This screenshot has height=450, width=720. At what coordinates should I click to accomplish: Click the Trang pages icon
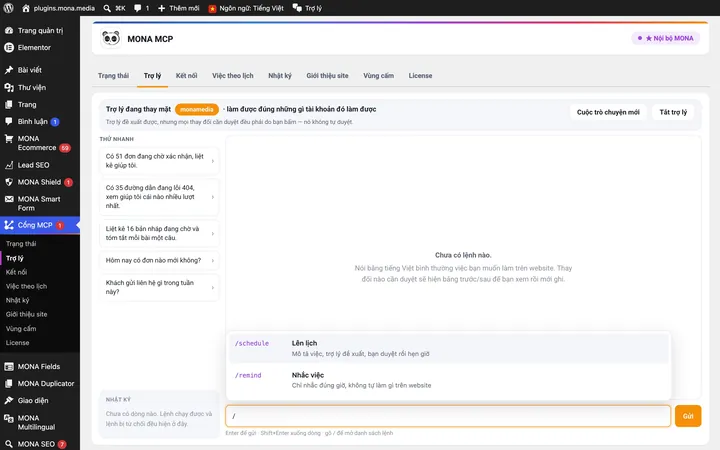(x=9, y=105)
